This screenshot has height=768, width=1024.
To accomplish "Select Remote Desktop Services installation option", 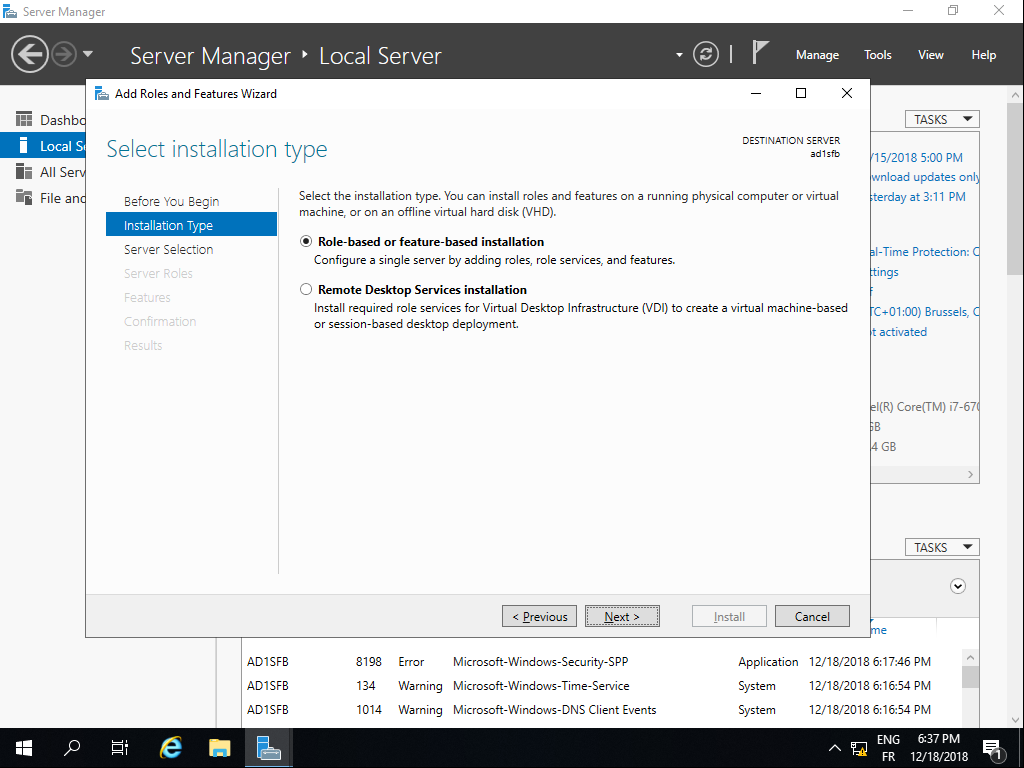I will pos(306,290).
